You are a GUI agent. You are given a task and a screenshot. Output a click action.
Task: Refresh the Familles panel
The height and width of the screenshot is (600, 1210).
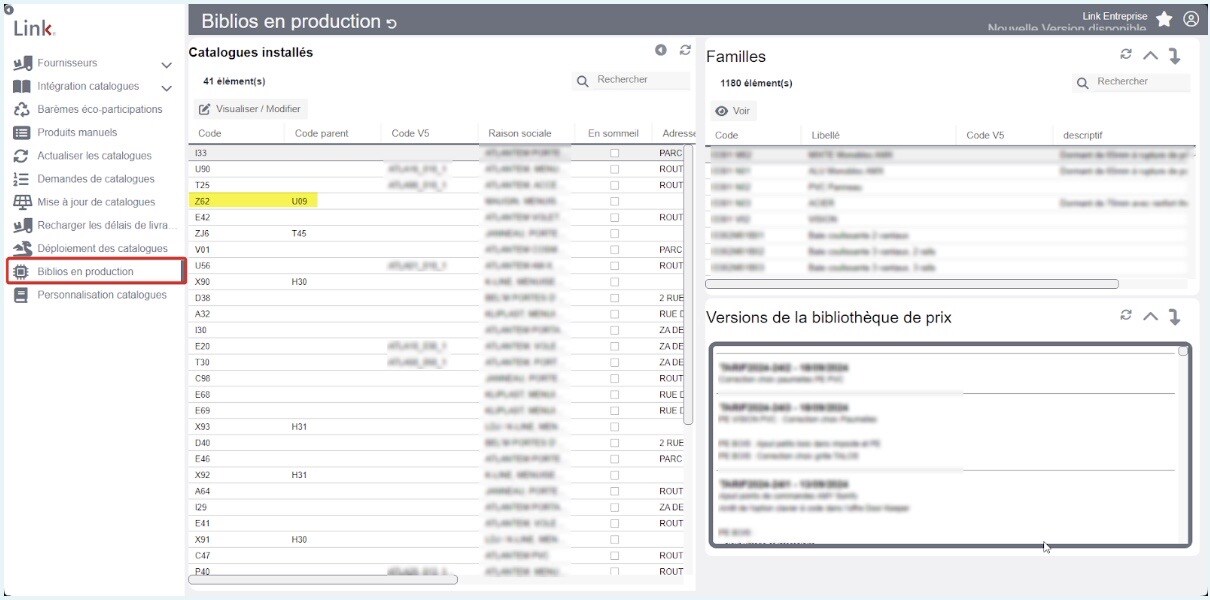(1127, 55)
